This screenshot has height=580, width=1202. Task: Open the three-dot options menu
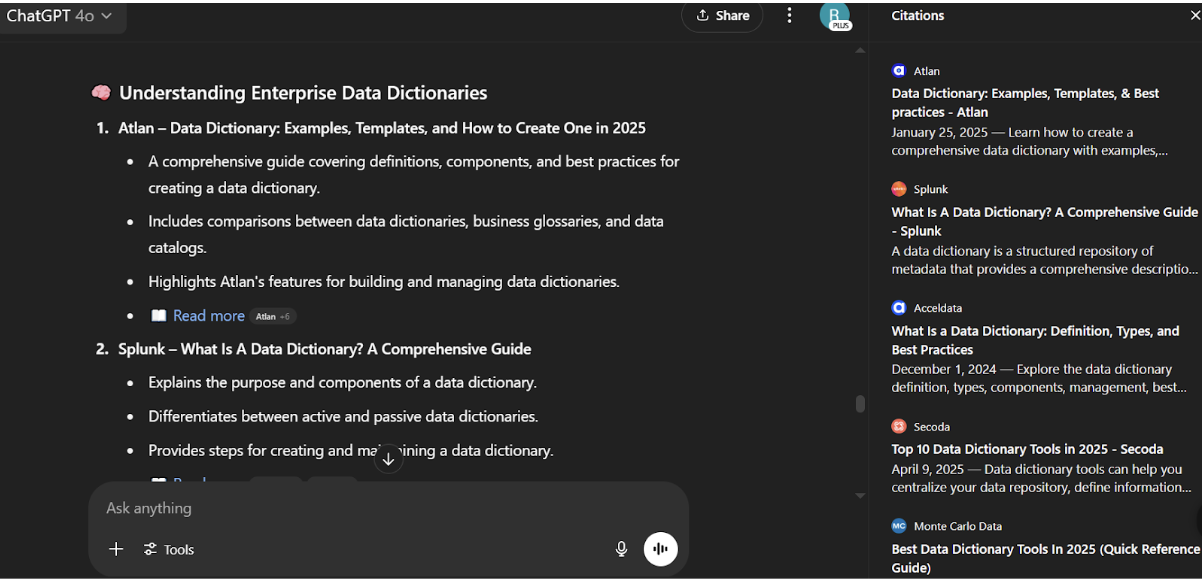point(789,15)
